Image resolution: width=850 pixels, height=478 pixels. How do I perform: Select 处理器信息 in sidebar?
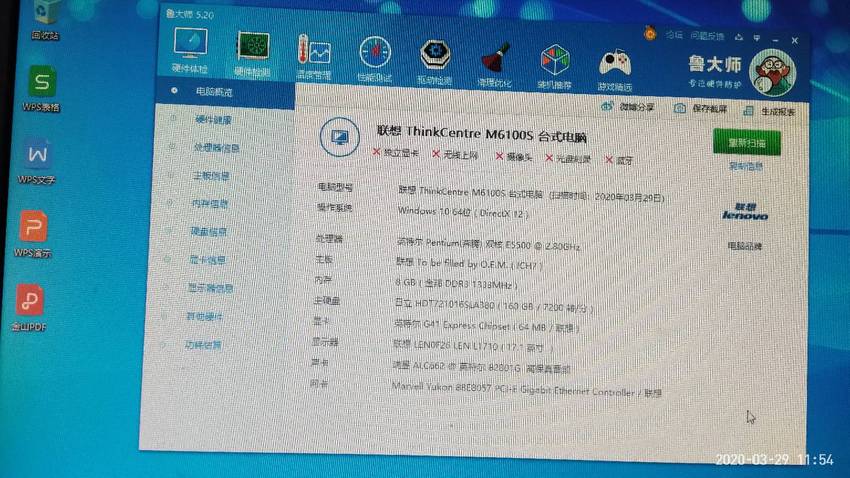click(x=216, y=147)
